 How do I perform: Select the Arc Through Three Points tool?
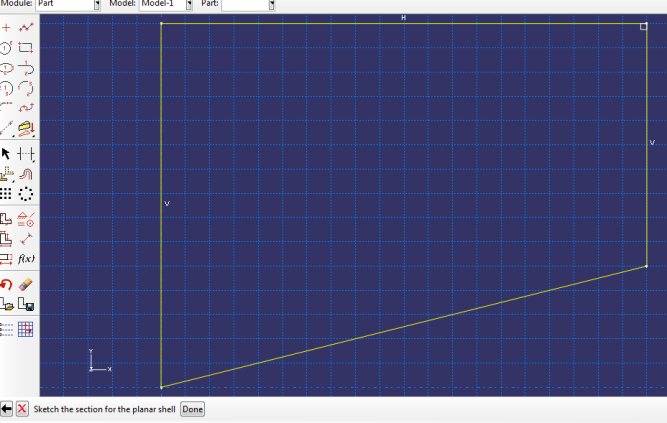26,88
